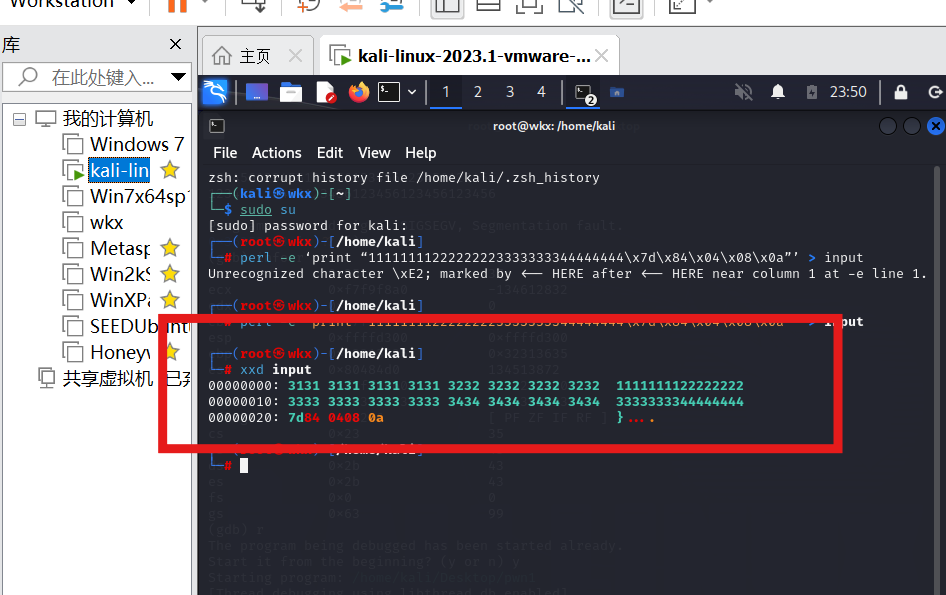The image size is (946, 595).
Task: Close the kali-linux-2023.1-vmware tab
Action: tap(602, 56)
